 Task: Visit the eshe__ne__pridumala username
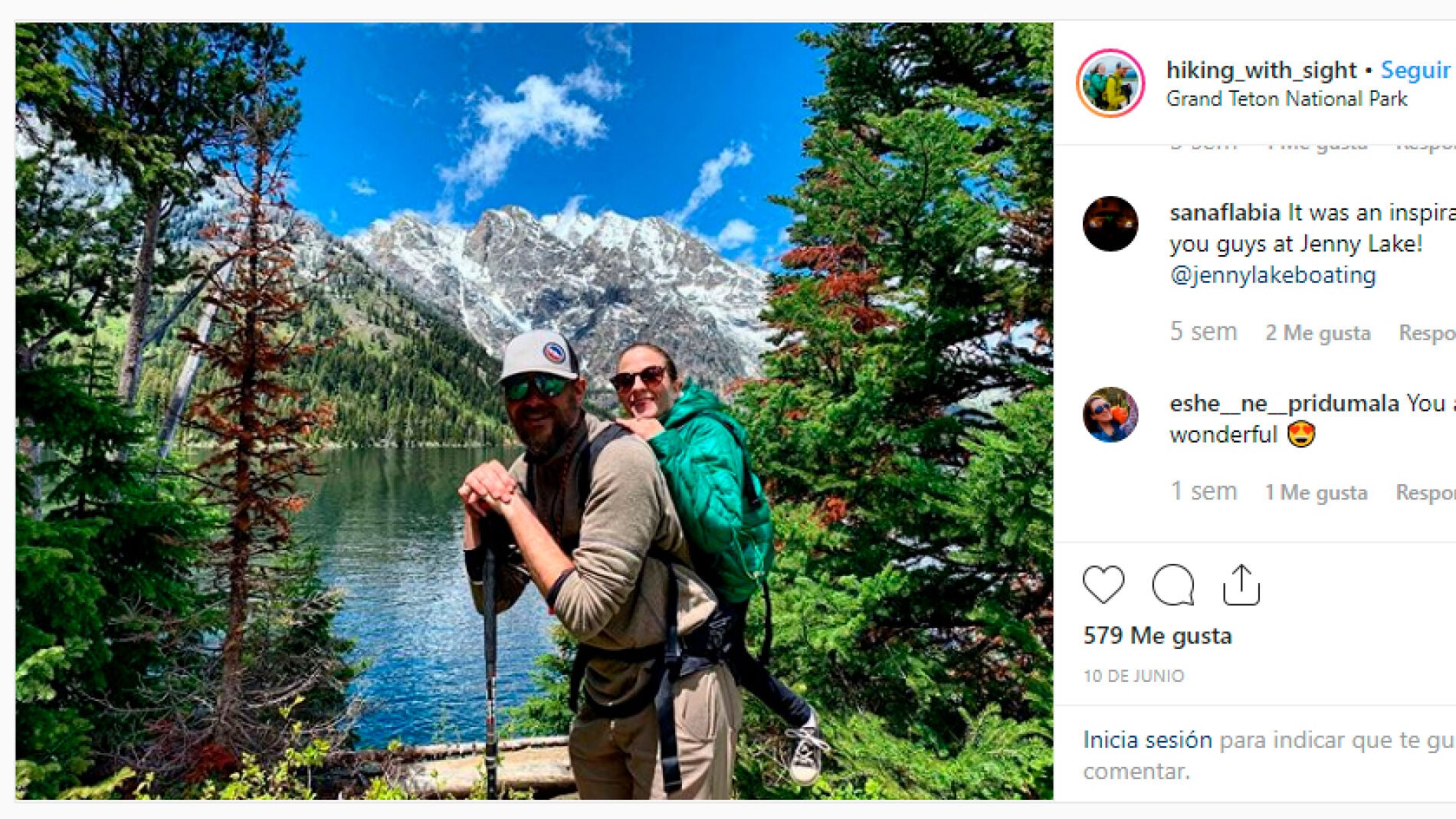tap(1284, 404)
